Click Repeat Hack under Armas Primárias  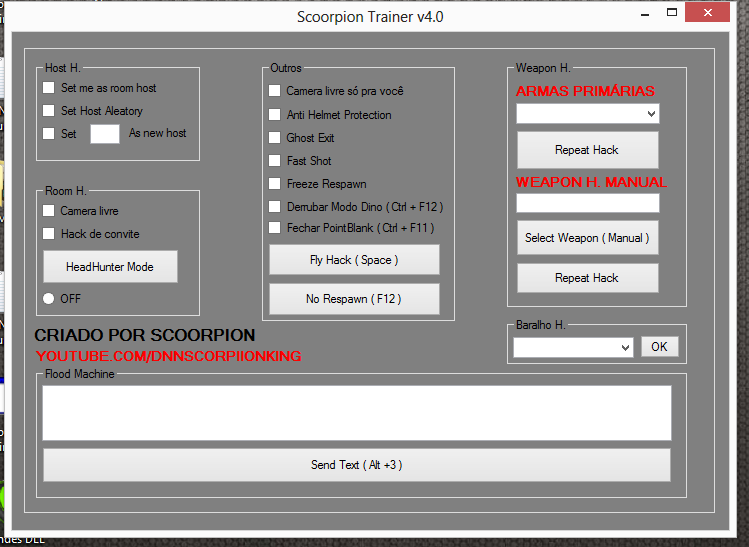click(x=588, y=150)
